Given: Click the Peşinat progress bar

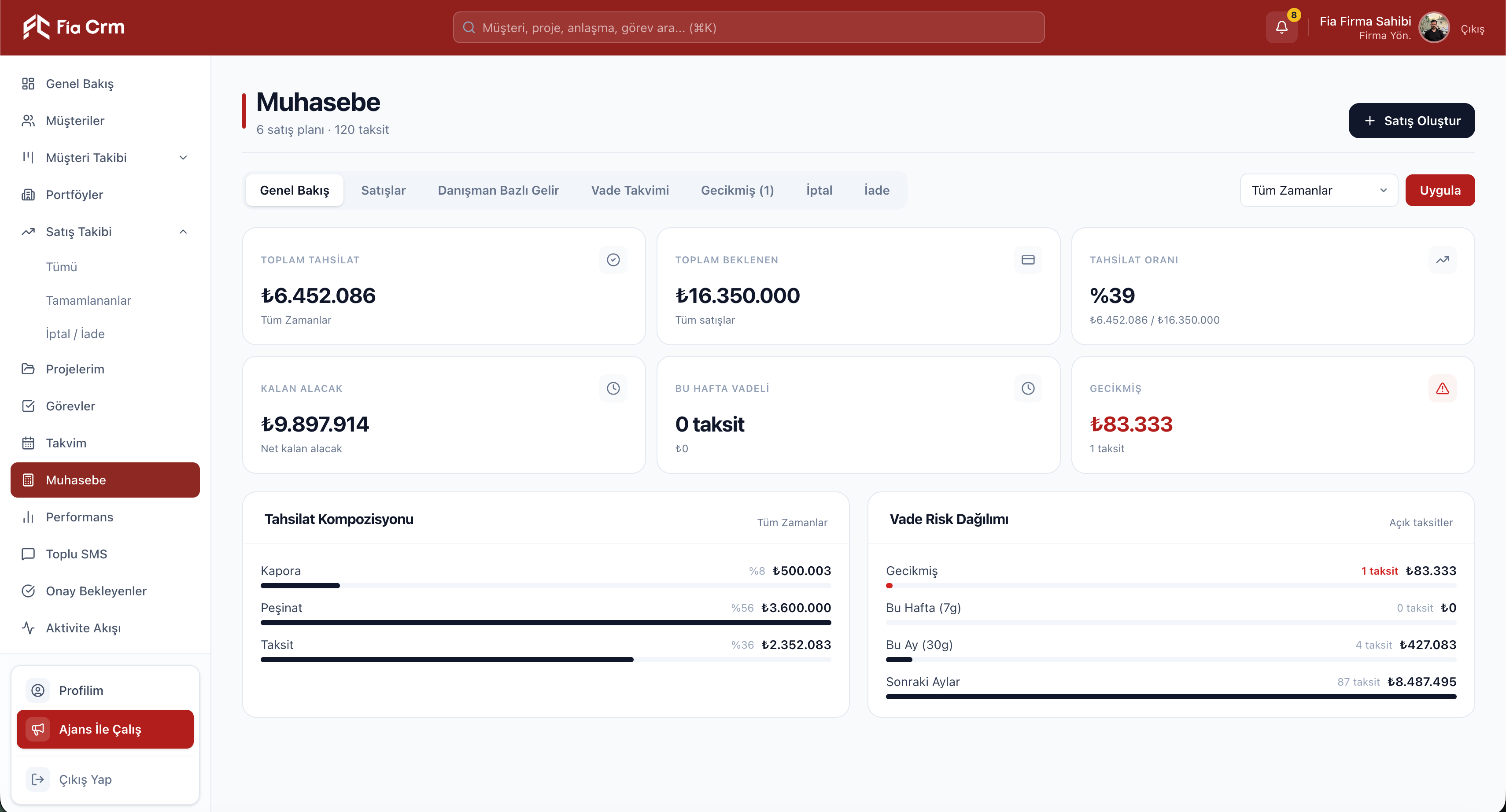Looking at the screenshot, I should pyautogui.click(x=546, y=623).
